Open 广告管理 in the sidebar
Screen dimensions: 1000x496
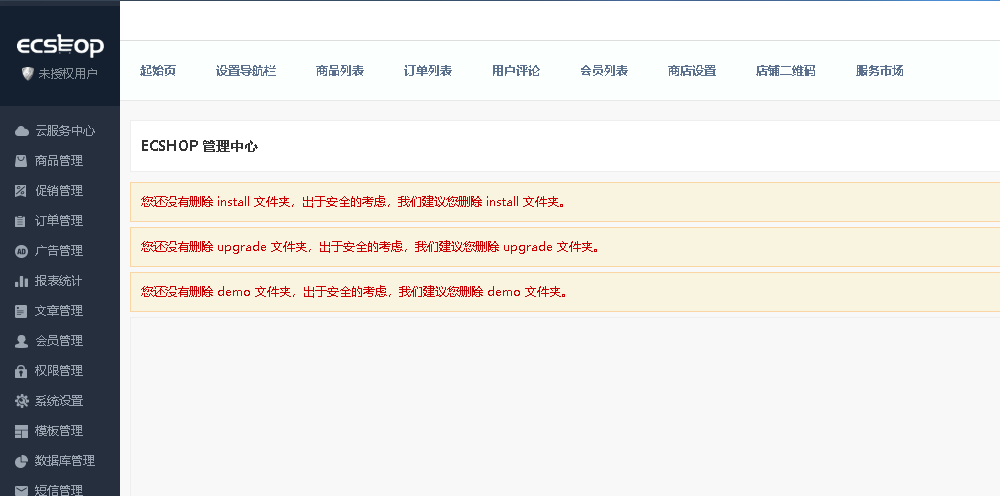coord(60,251)
